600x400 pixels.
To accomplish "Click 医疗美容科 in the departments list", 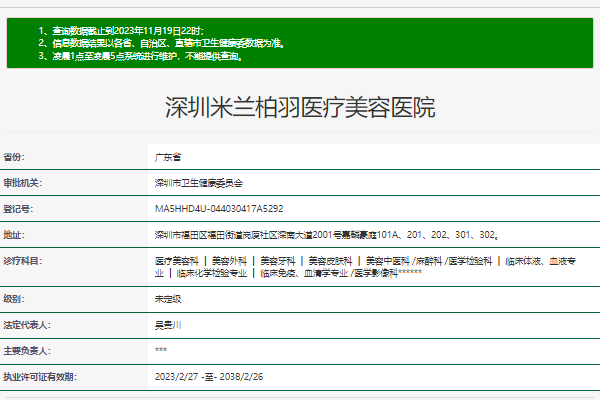I will tap(177, 261).
